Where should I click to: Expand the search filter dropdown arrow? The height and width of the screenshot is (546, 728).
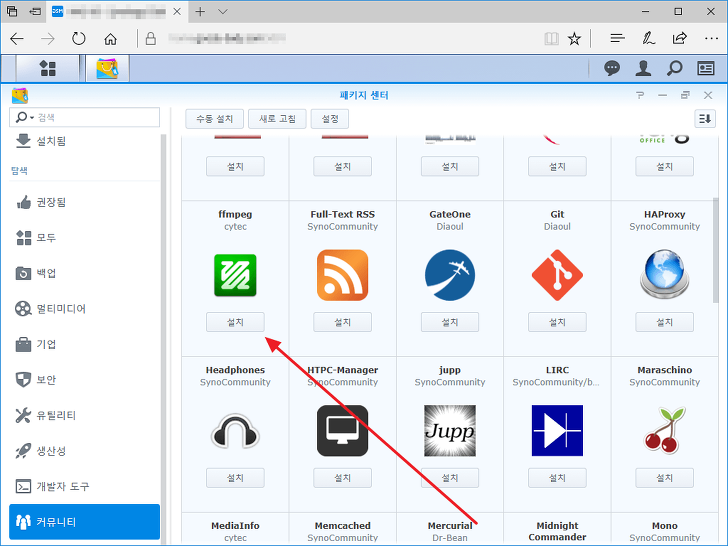click(x=32, y=118)
